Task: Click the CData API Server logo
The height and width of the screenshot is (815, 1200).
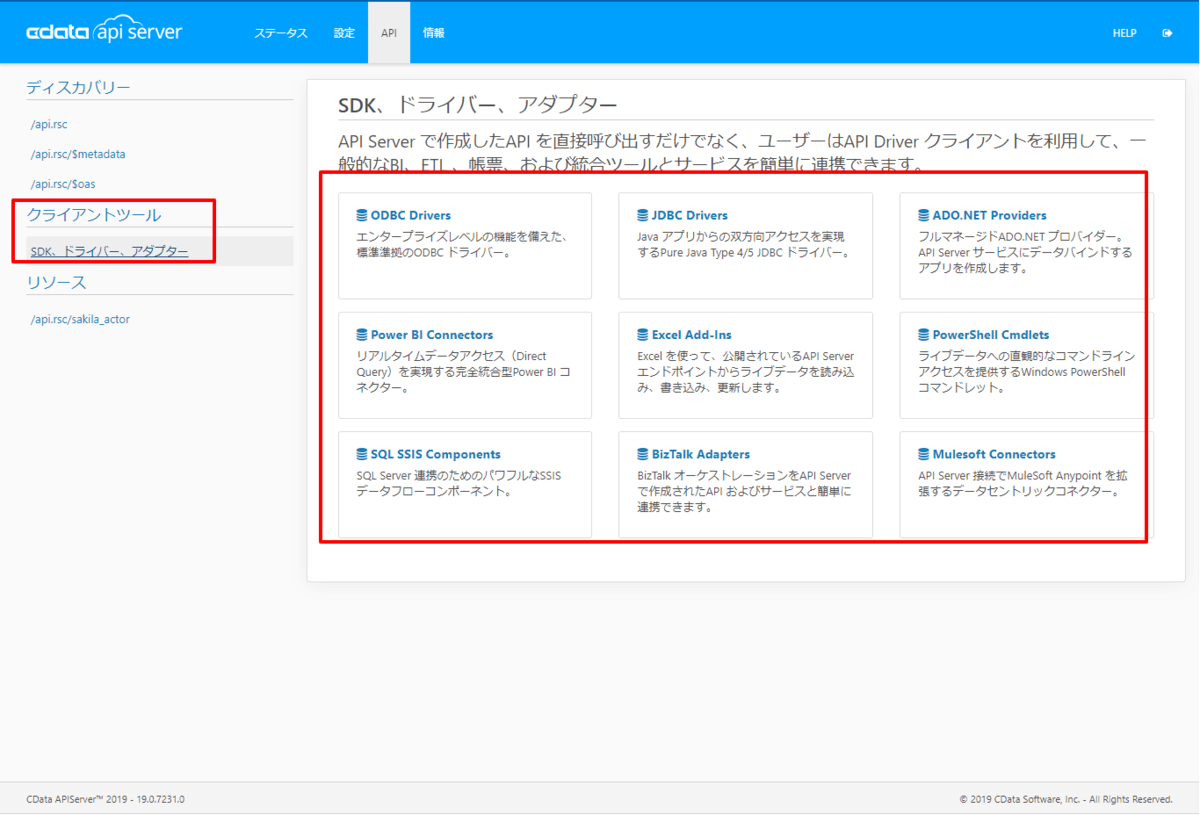Action: pyautogui.click(x=104, y=32)
